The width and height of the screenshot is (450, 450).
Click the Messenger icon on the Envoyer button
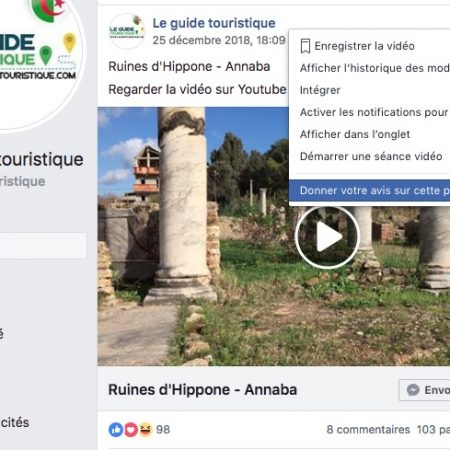(x=413, y=390)
